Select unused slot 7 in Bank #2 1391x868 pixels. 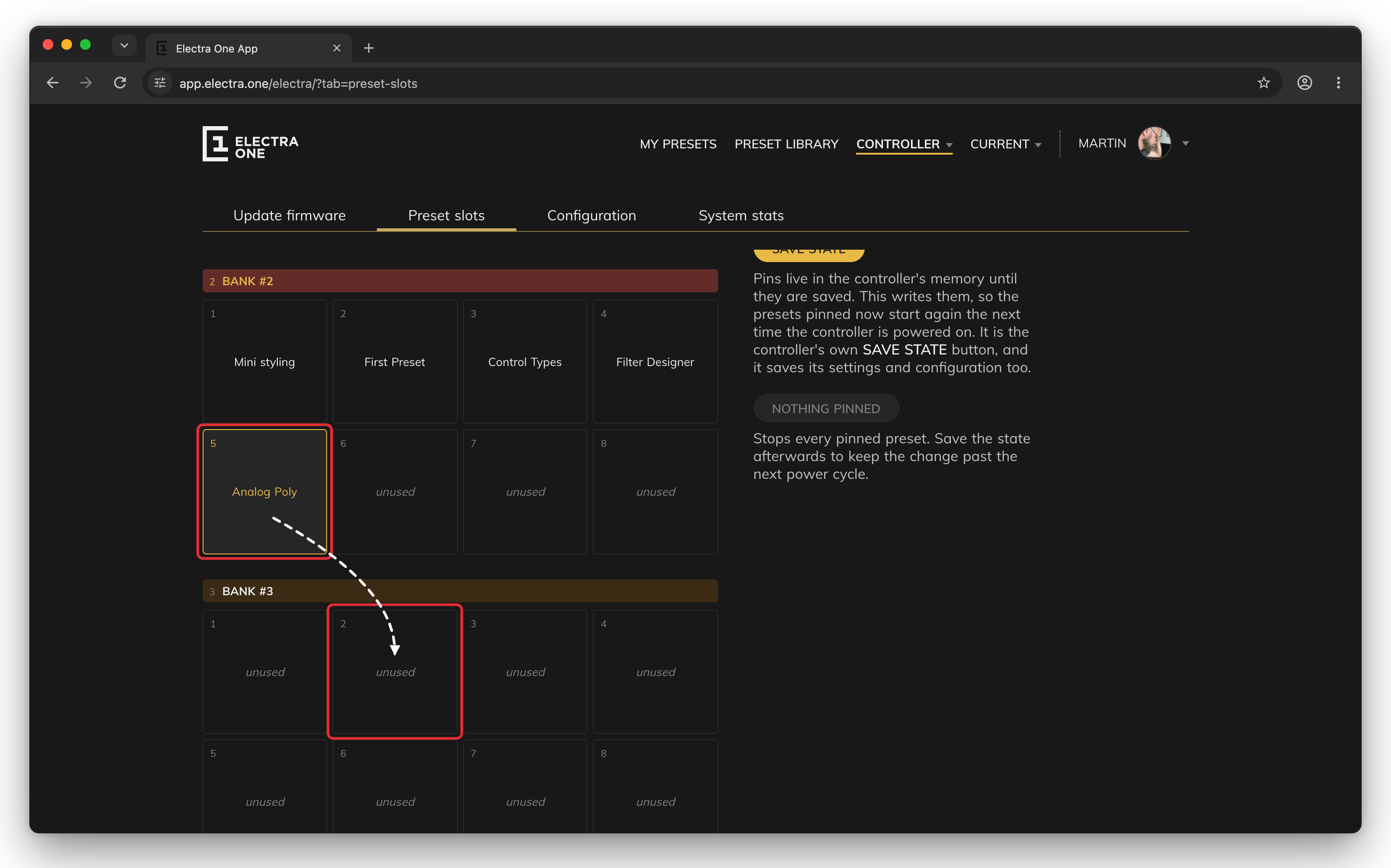pyautogui.click(x=525, y=491)
